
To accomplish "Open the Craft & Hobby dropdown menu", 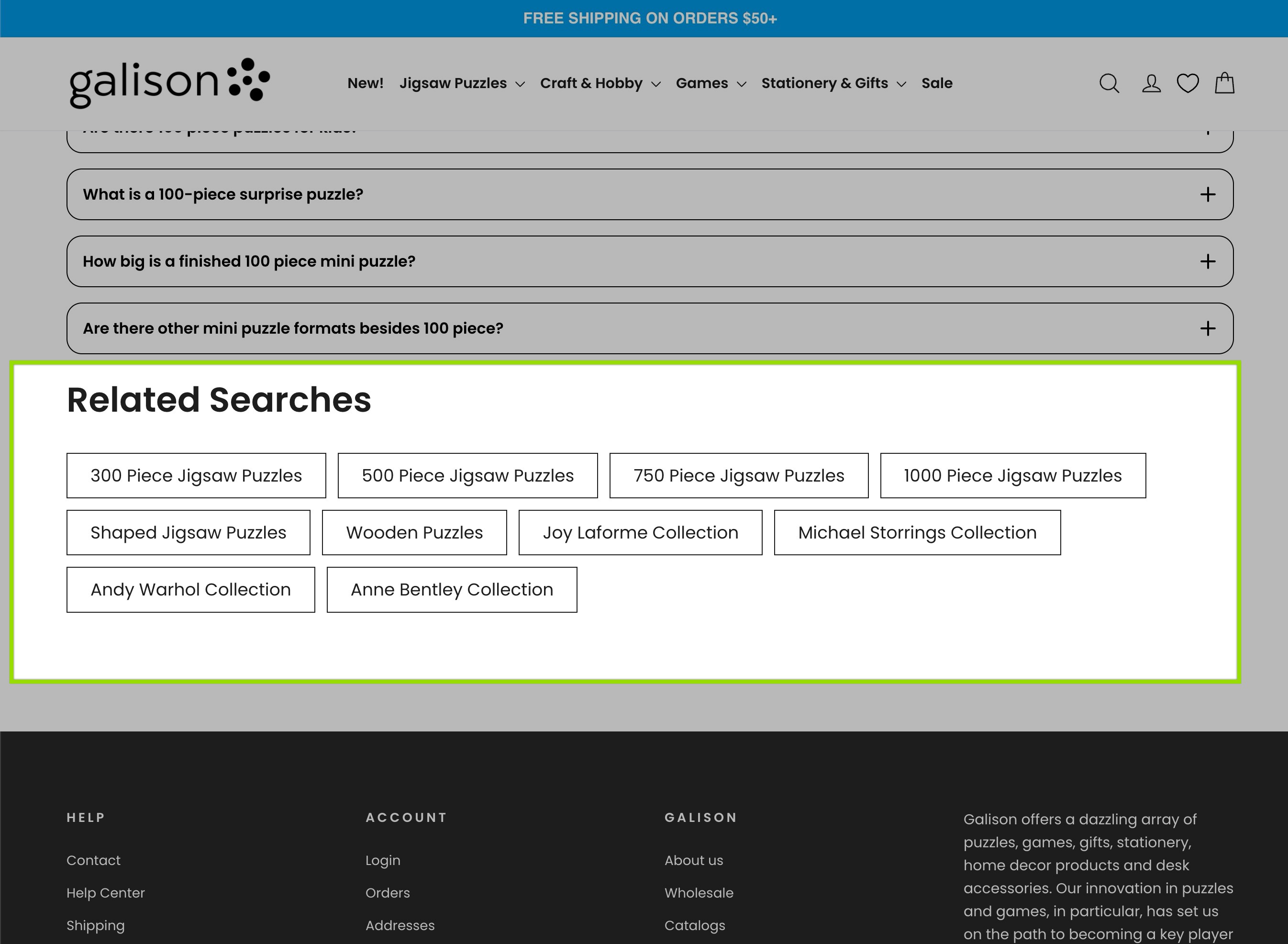I will (x=600, y=83).
